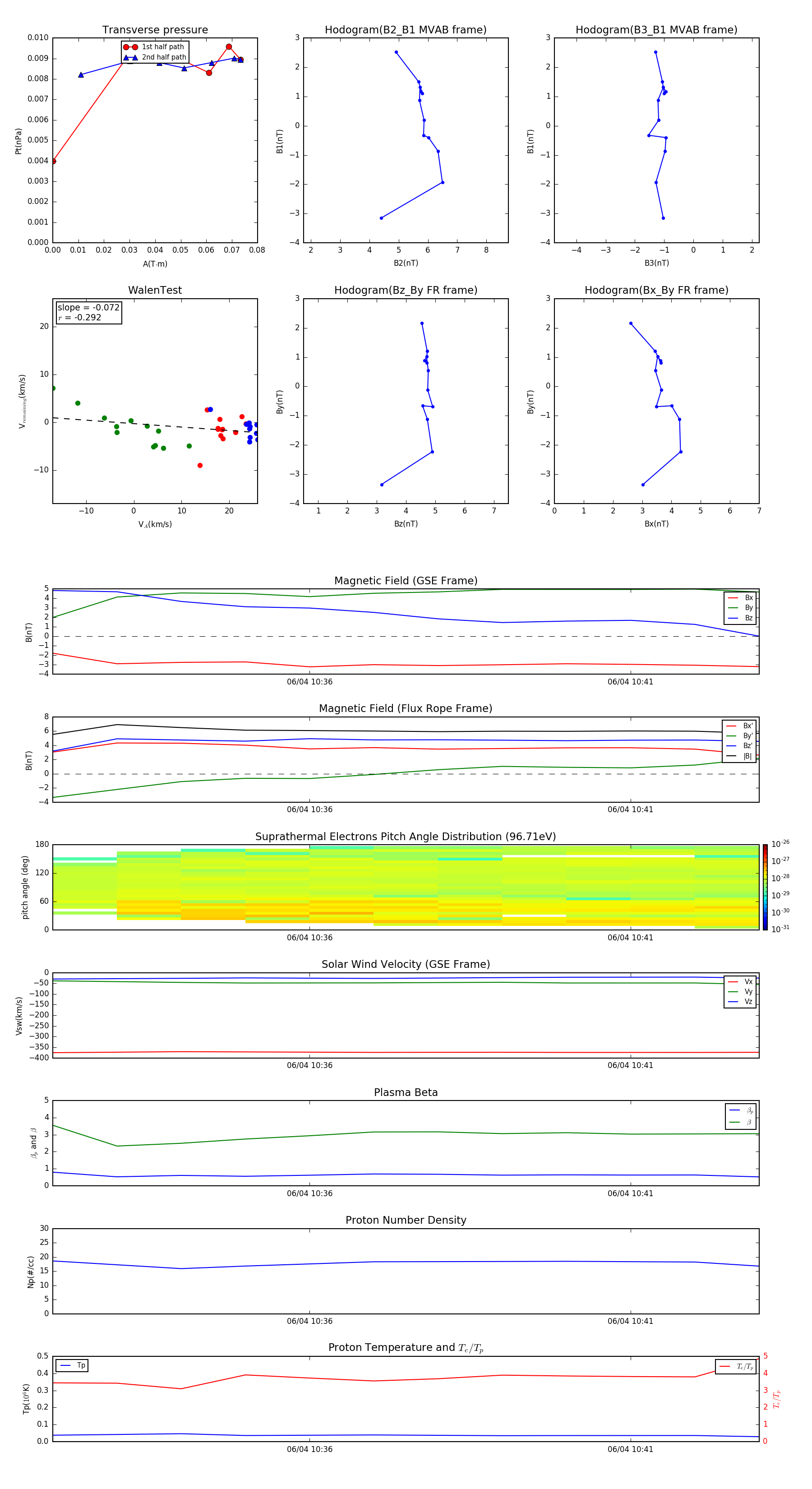Click '06/04 10:41' under the GSE magnetic field
The height and width of the screenshot is (1489, 812).
631,682
